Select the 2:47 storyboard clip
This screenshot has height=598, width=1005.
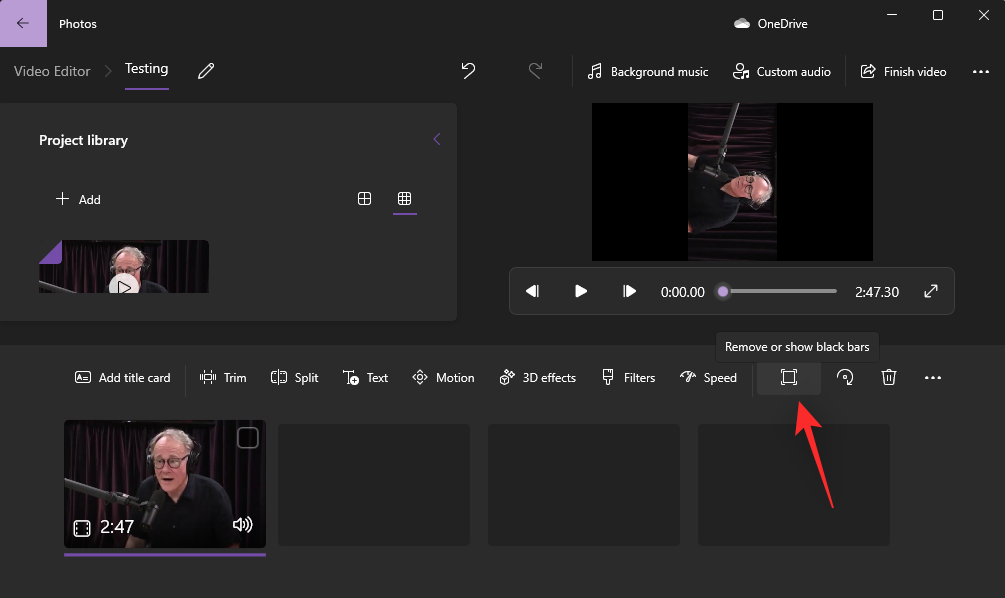point(165,484)
